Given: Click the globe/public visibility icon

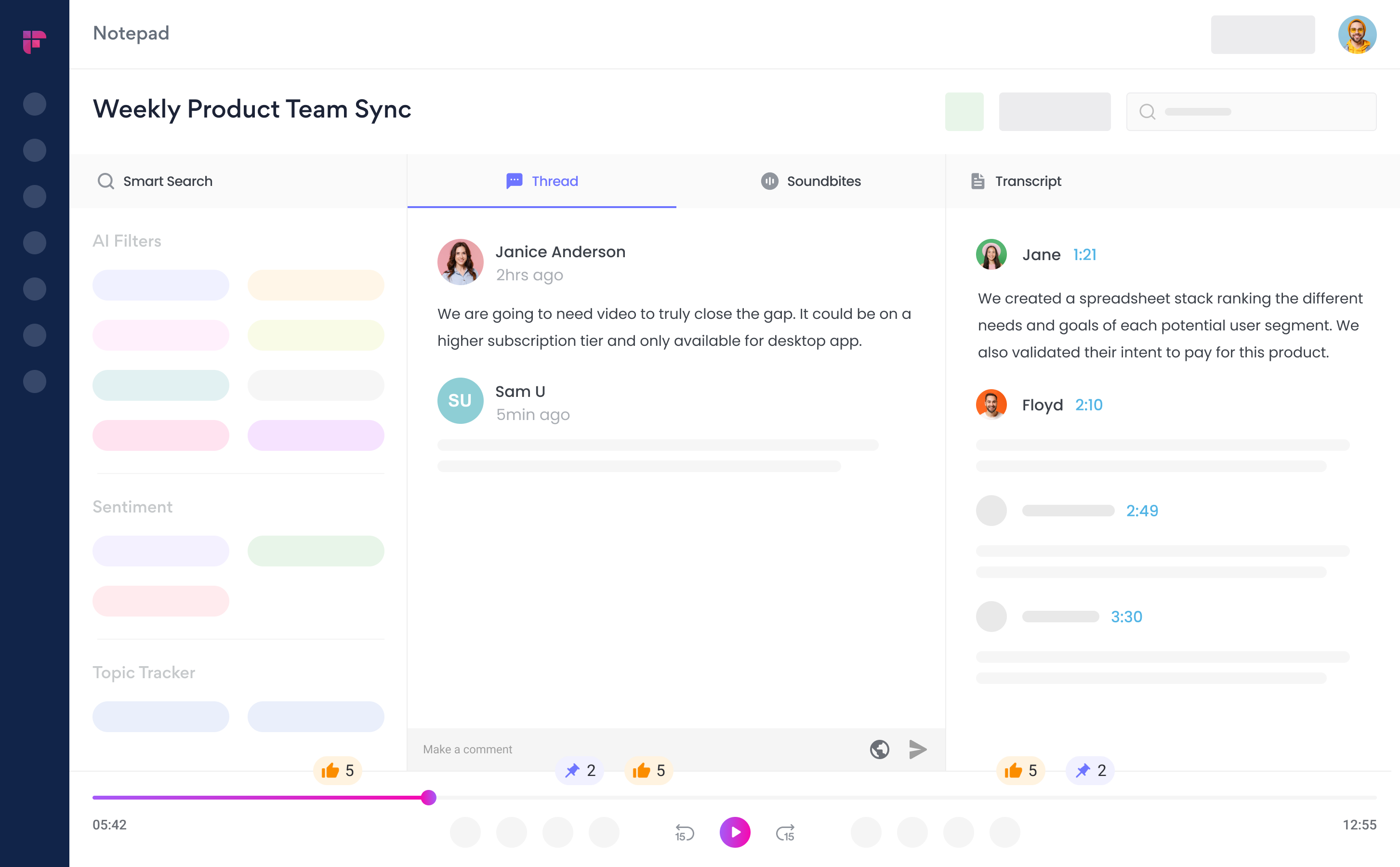Looking at the screenshot, I should (880, 749).
